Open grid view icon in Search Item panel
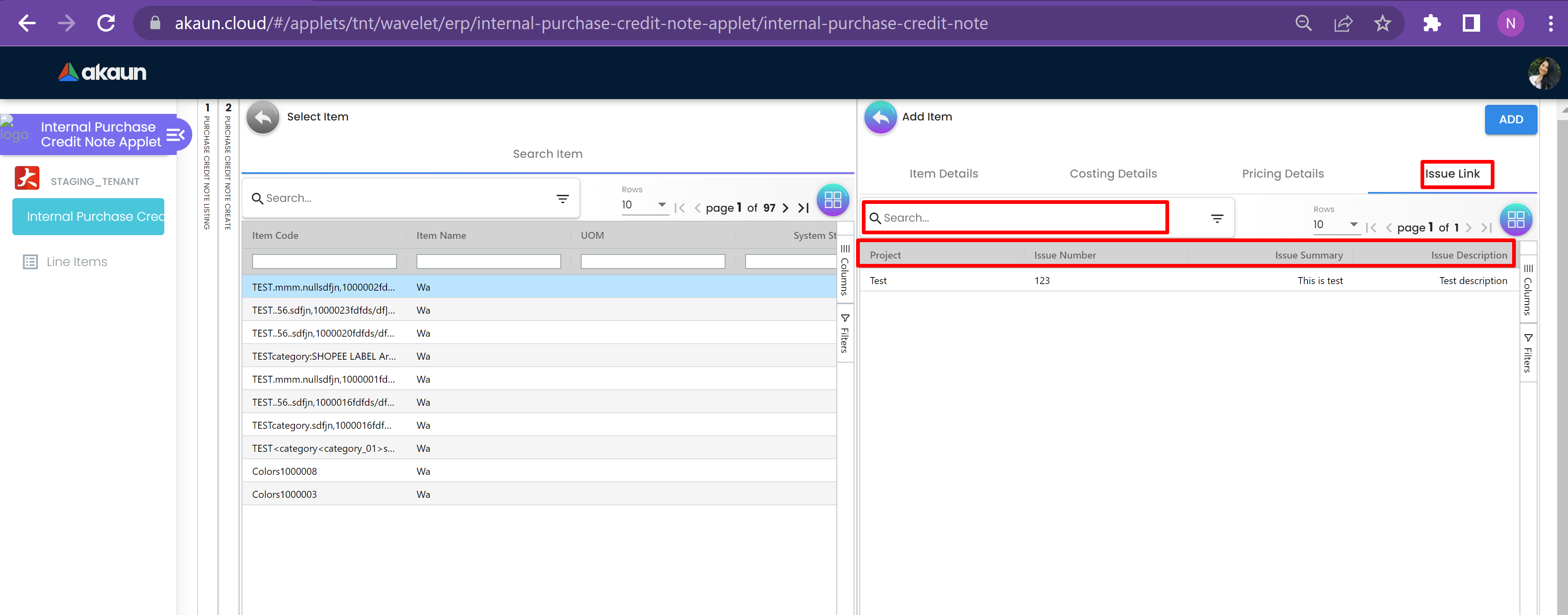1568x615 pixels. 832,200
